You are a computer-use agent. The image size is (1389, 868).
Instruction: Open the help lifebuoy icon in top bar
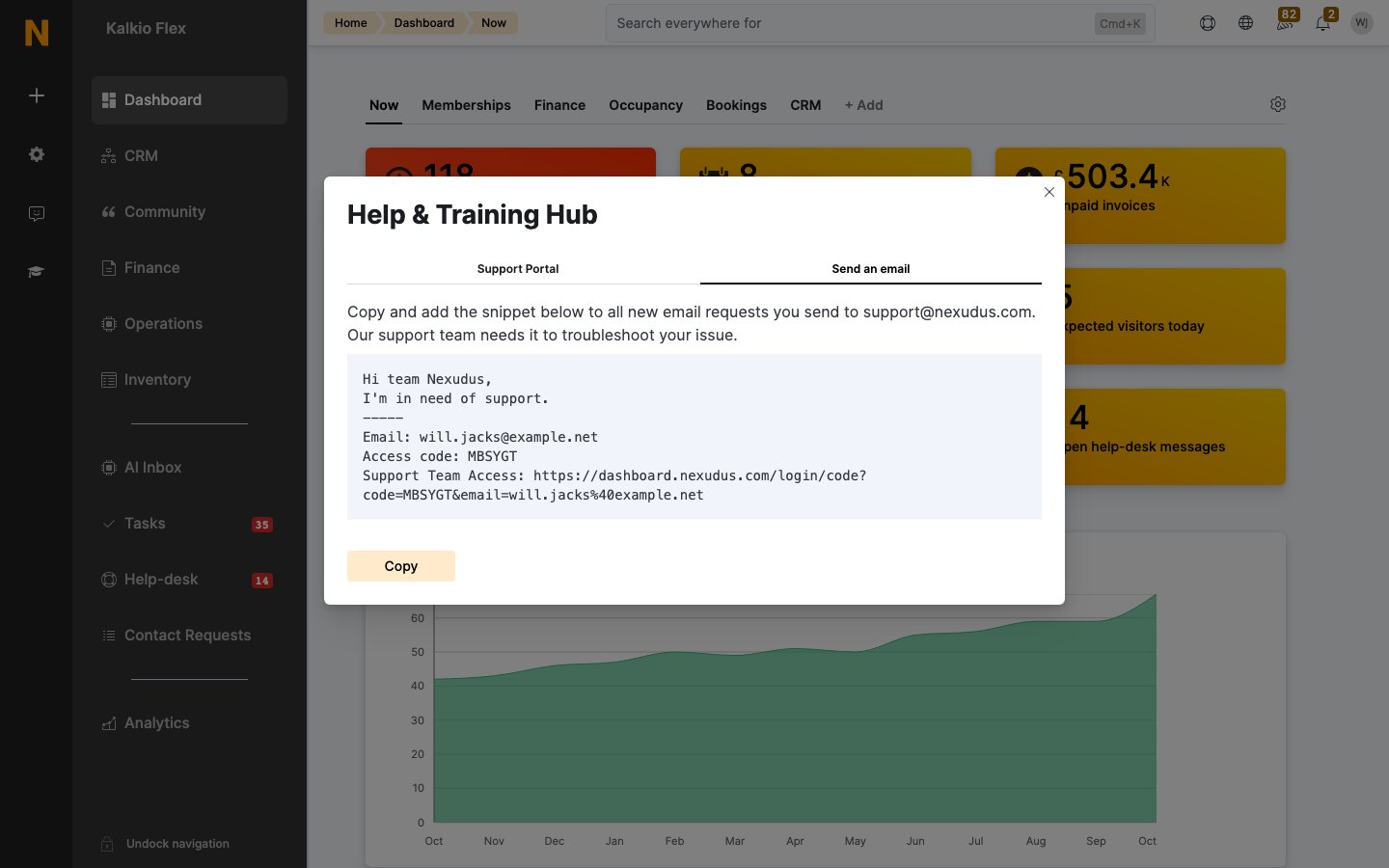point(1208,23)
